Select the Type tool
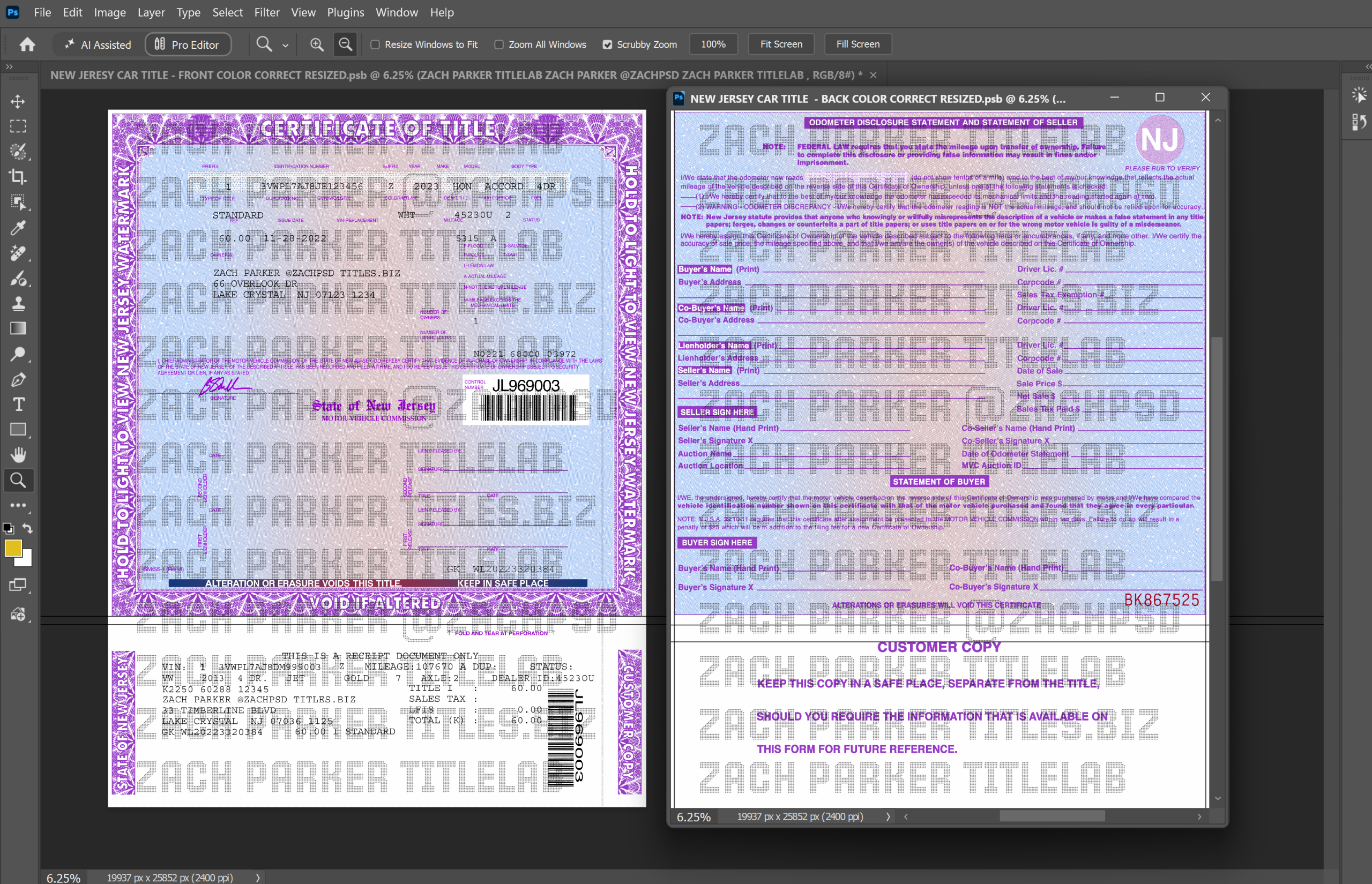This screenshot has height=884, width=1372. coord(18,404)
